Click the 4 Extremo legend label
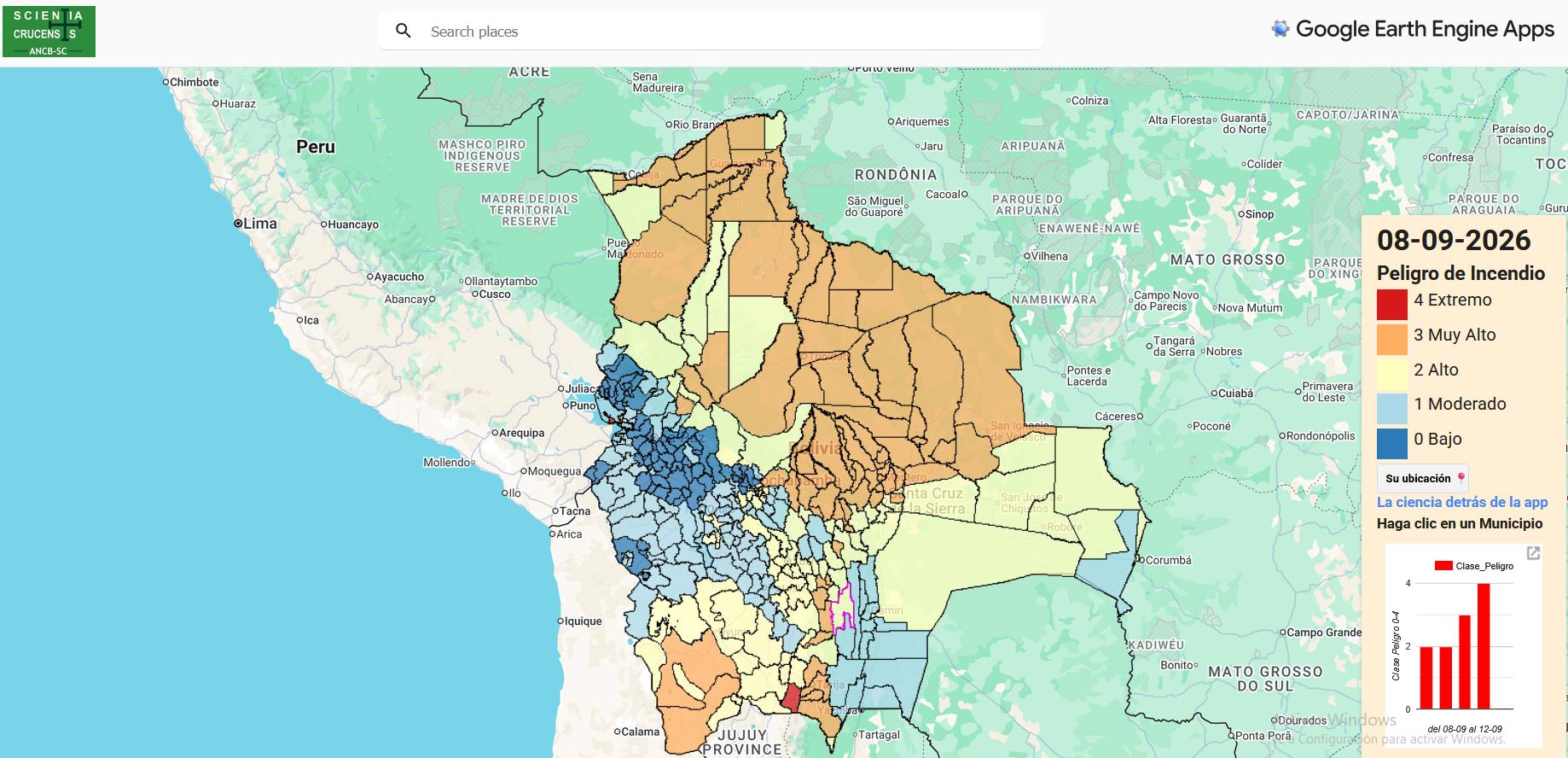The width and height of the screenshot is (1568, 758). [x=1453, y=300]
